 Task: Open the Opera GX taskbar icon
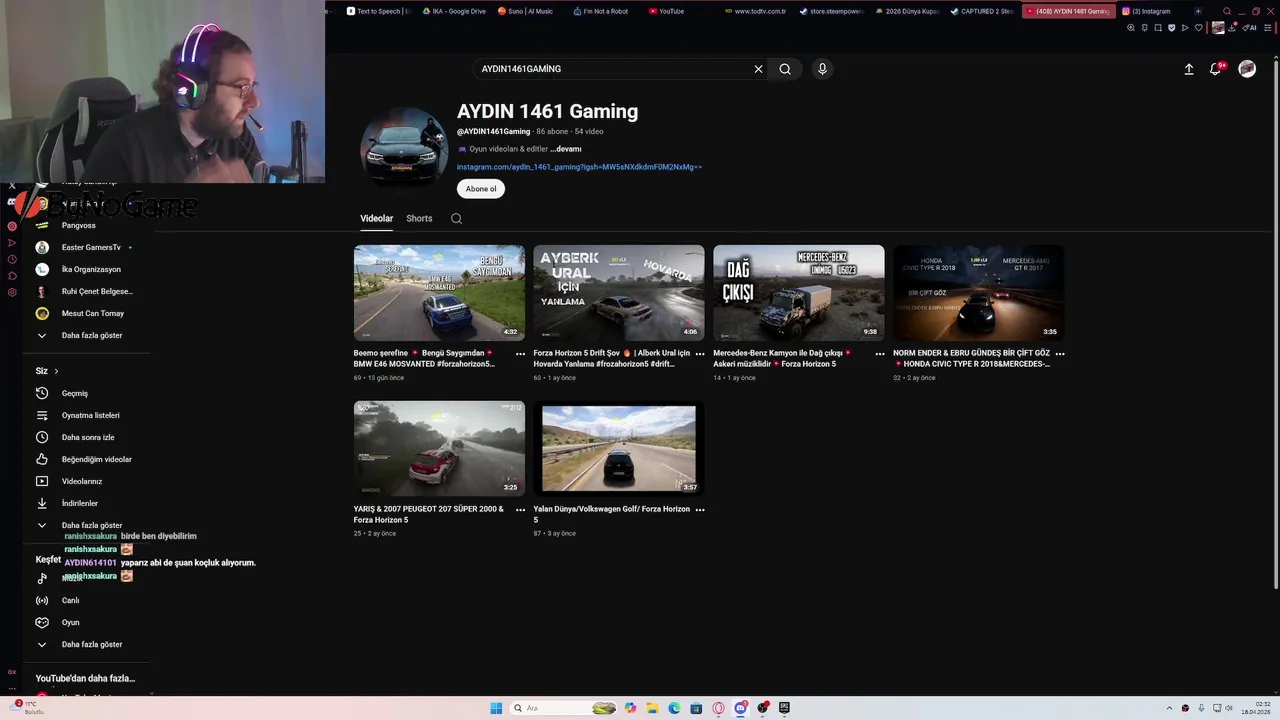pos(718,708)
